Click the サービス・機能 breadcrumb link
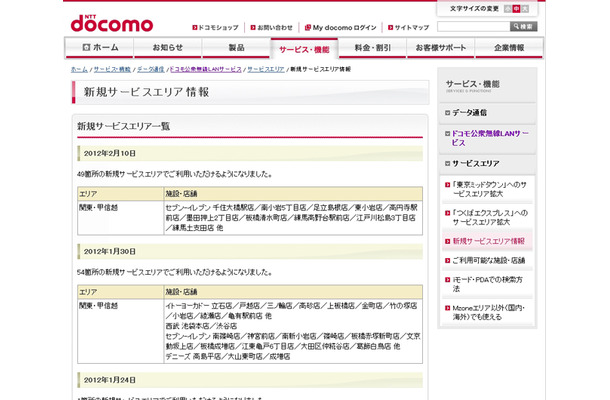Image resolution: width=610 pixels, height=400 pixels. [x=112, y=69]
